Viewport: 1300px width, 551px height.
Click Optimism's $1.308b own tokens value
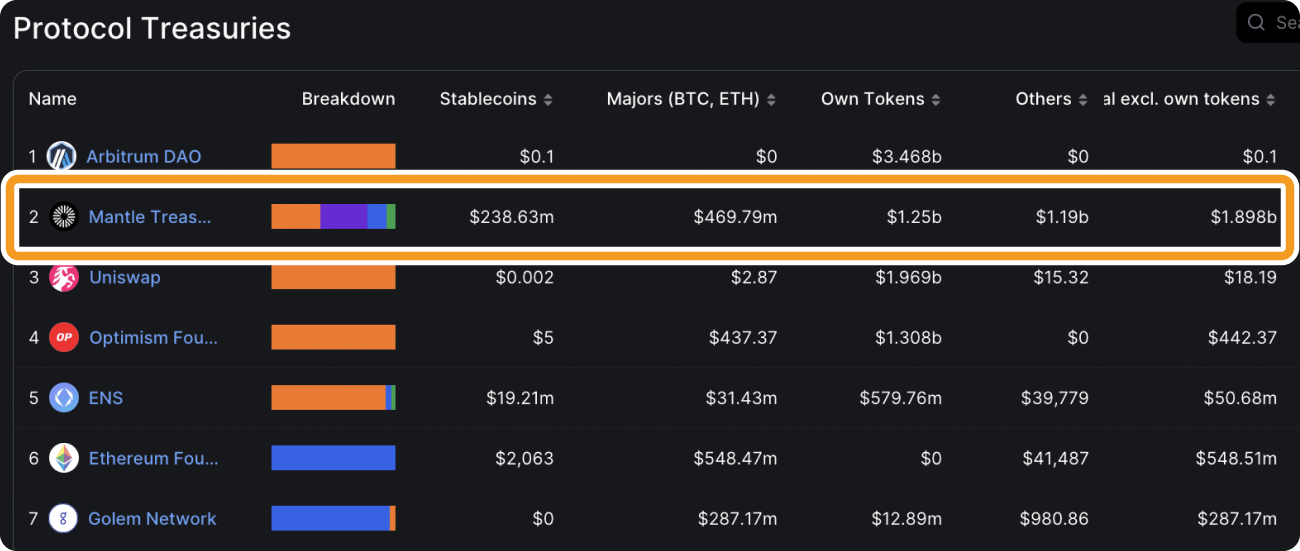[x=908, y=337]
